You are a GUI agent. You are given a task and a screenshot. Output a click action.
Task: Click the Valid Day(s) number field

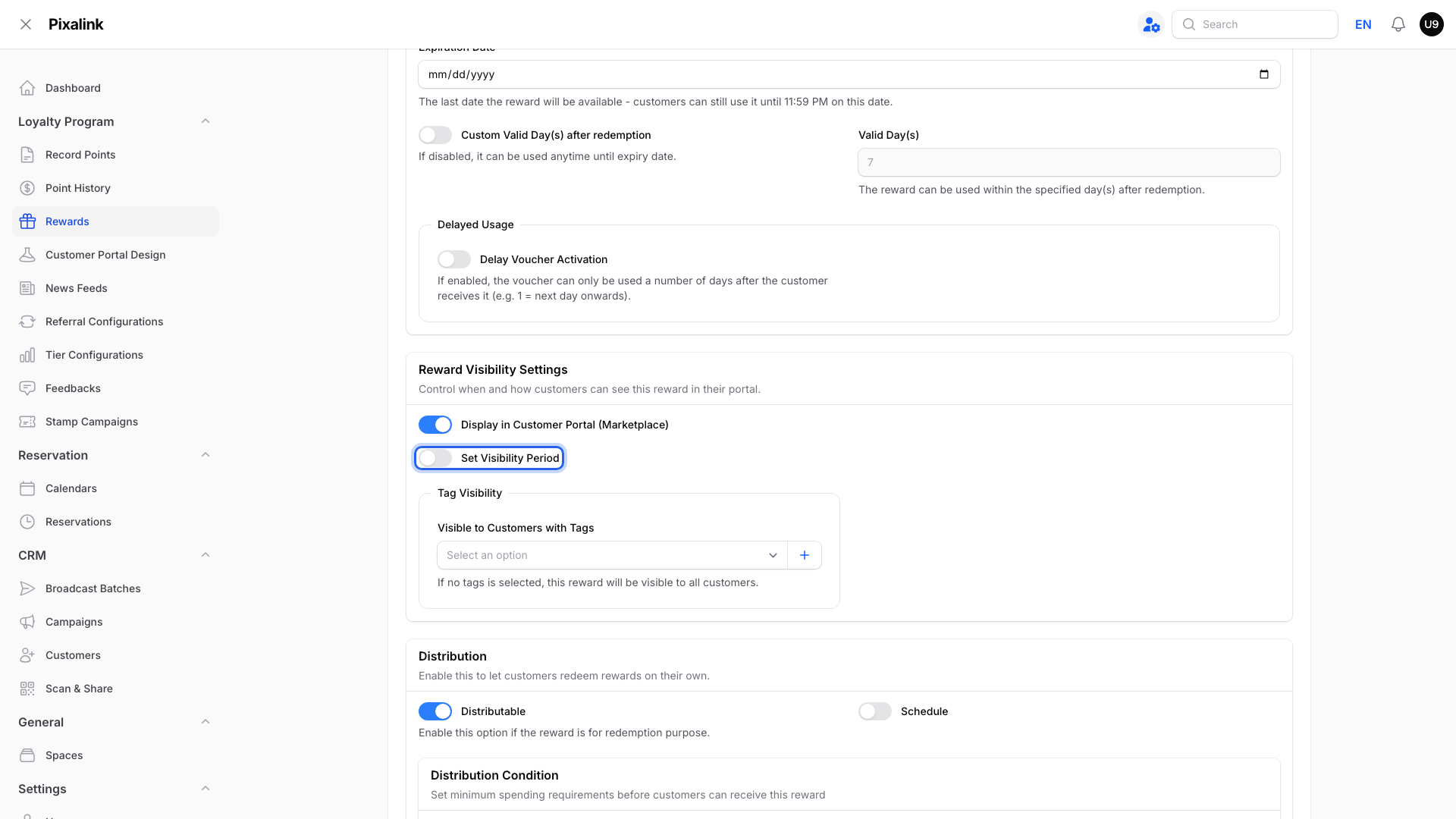1069,162
